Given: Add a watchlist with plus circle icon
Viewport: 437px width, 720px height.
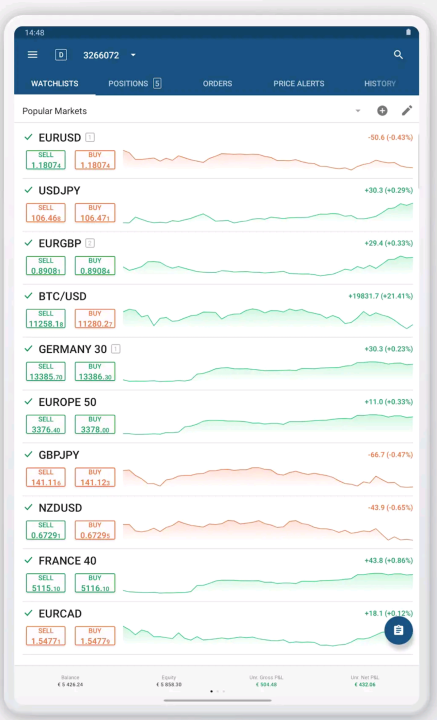Looking at the screenshot, I should click(x=382, y=111).
